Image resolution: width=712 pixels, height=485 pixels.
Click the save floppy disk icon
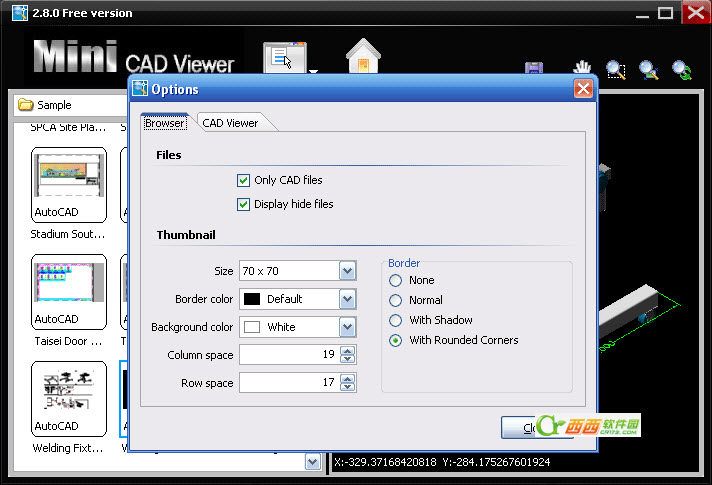[x=534, y=68]
